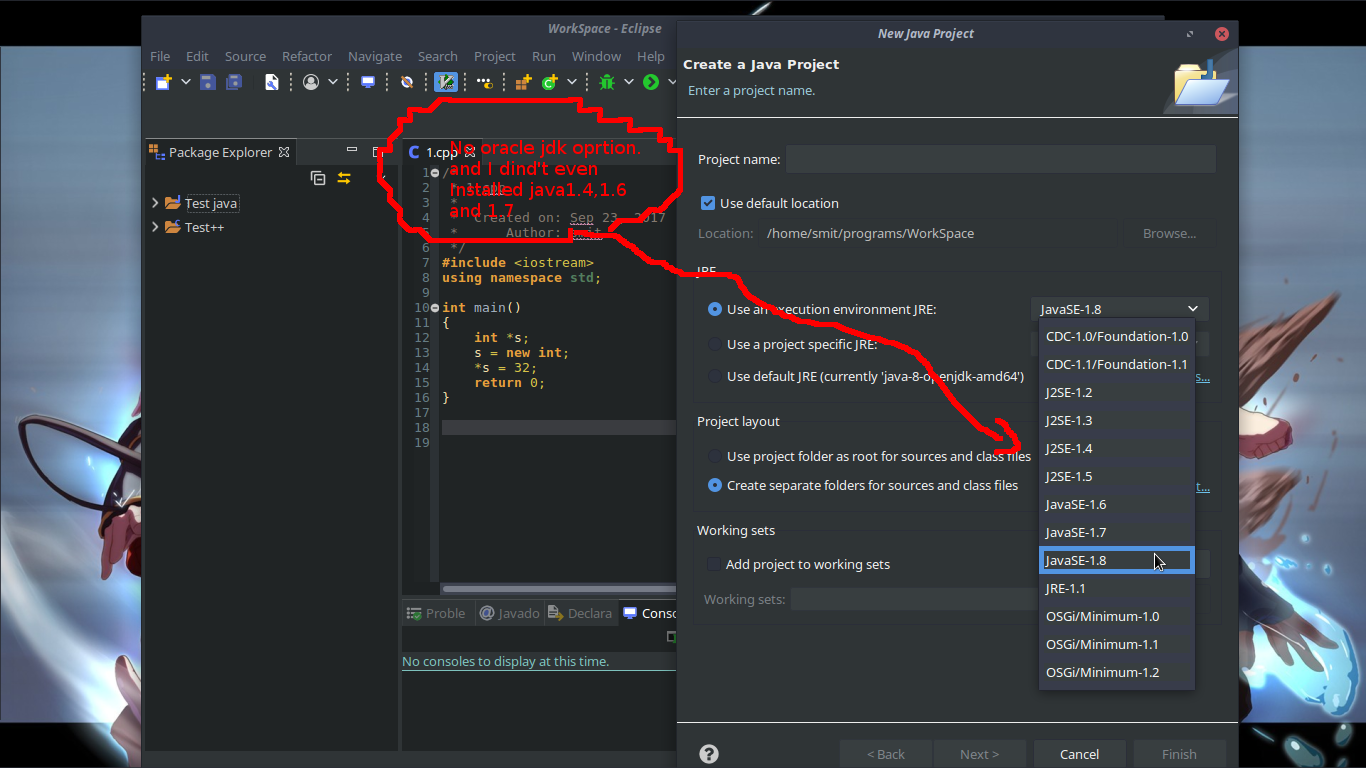Open the File menu
This screenshot has height=768, width=1366.
(x=160, y=56)
